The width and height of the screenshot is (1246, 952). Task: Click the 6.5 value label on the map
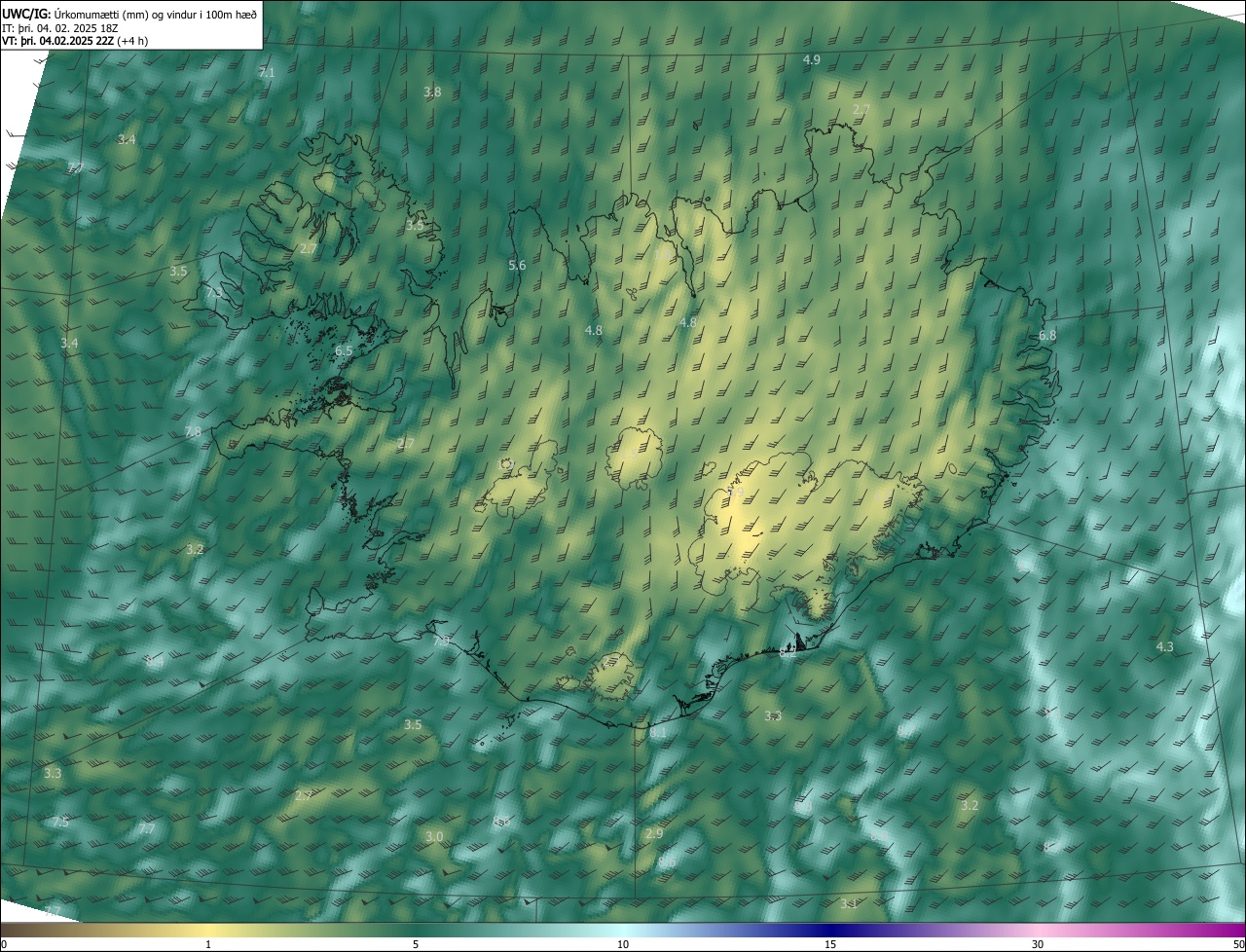pyautogui.click(x=344, y=350)
